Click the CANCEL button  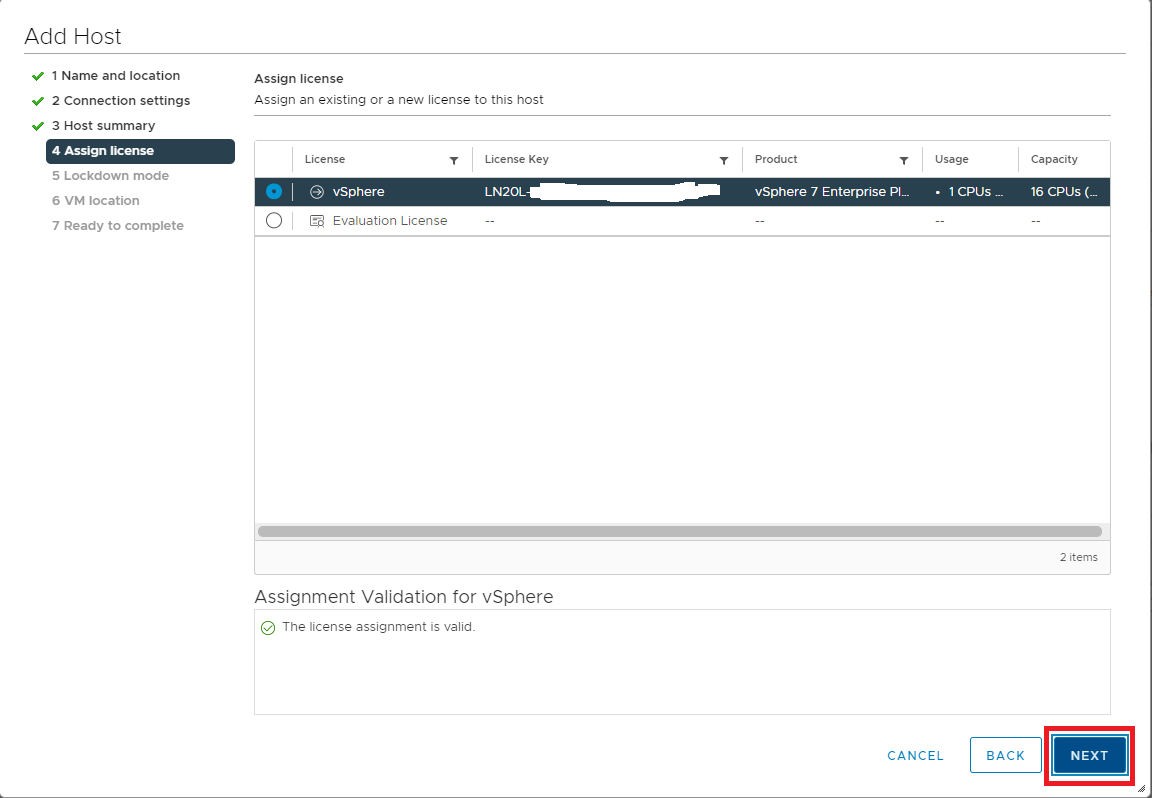pos(915,756)
